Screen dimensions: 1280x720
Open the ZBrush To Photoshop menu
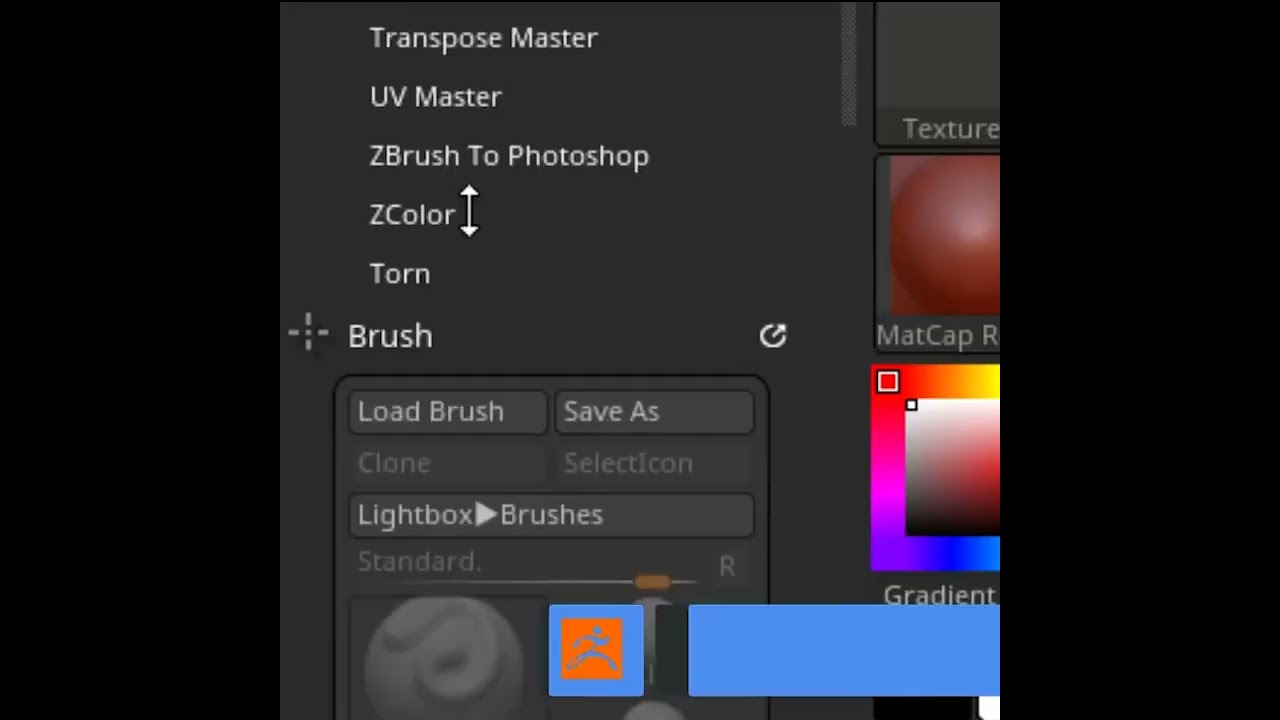509,156
